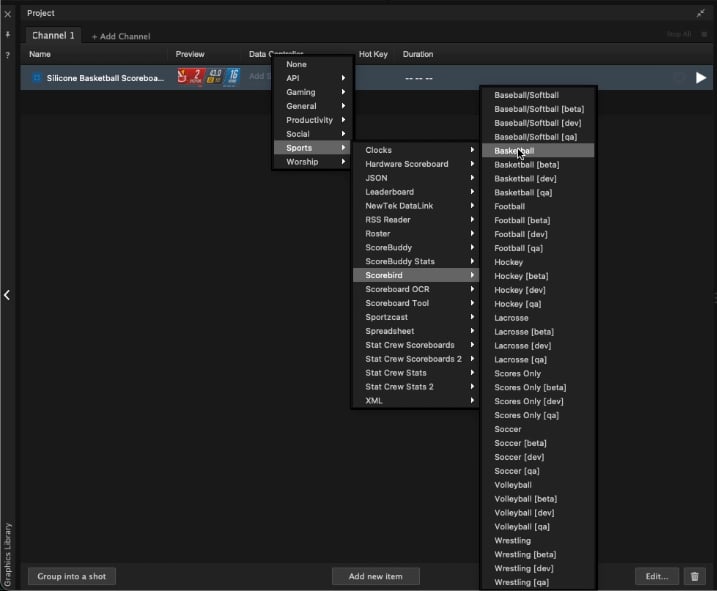
Task: Click the Add Channel link
Action: pyautogui.click(x=121, y=36)
